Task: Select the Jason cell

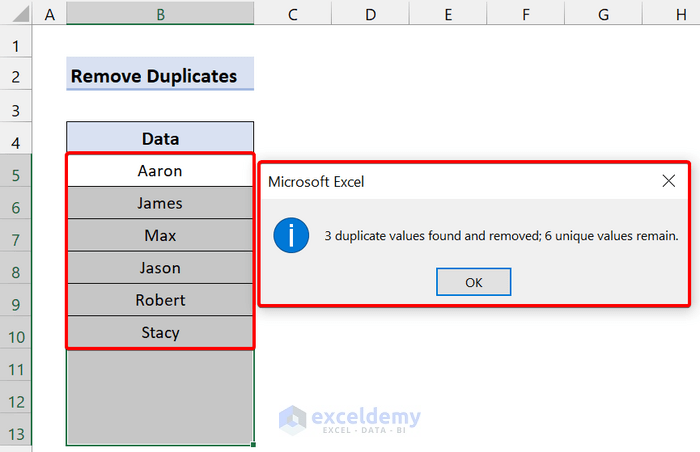Action: coord(160,268)
